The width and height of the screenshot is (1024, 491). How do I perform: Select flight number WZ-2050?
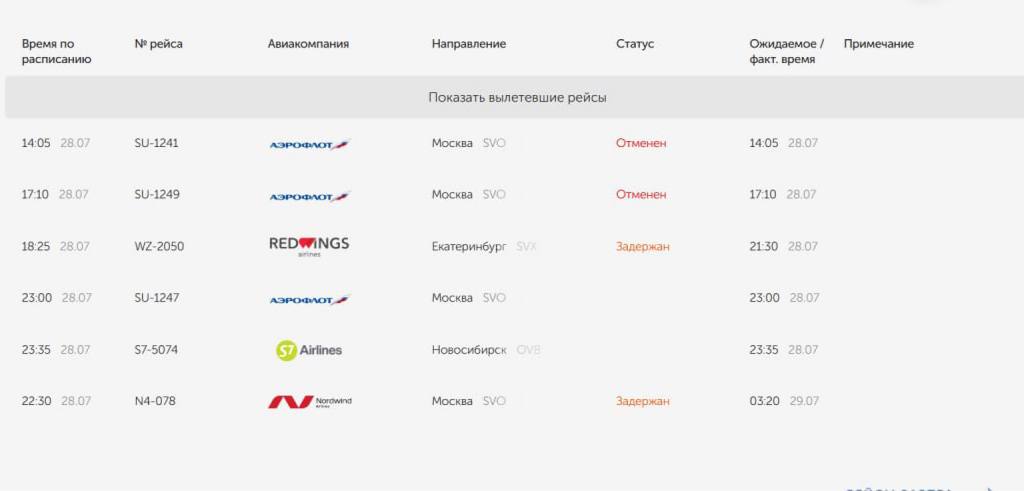pos(159,246)
